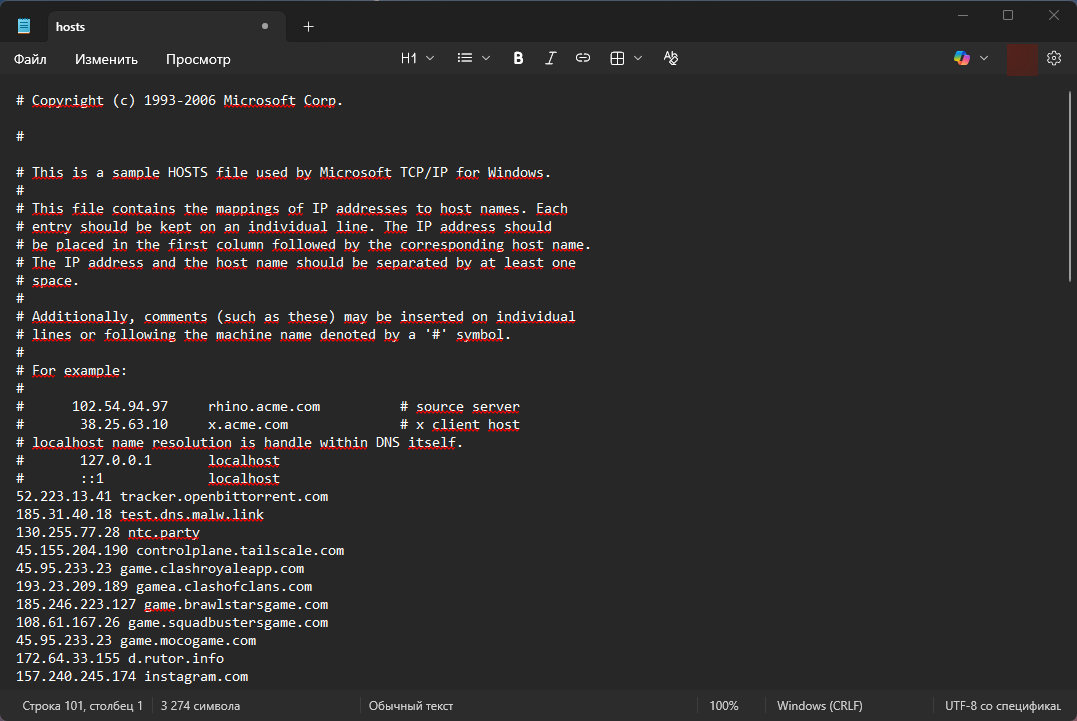
Task: Open Notepad settings gear
Action: 1053,59
